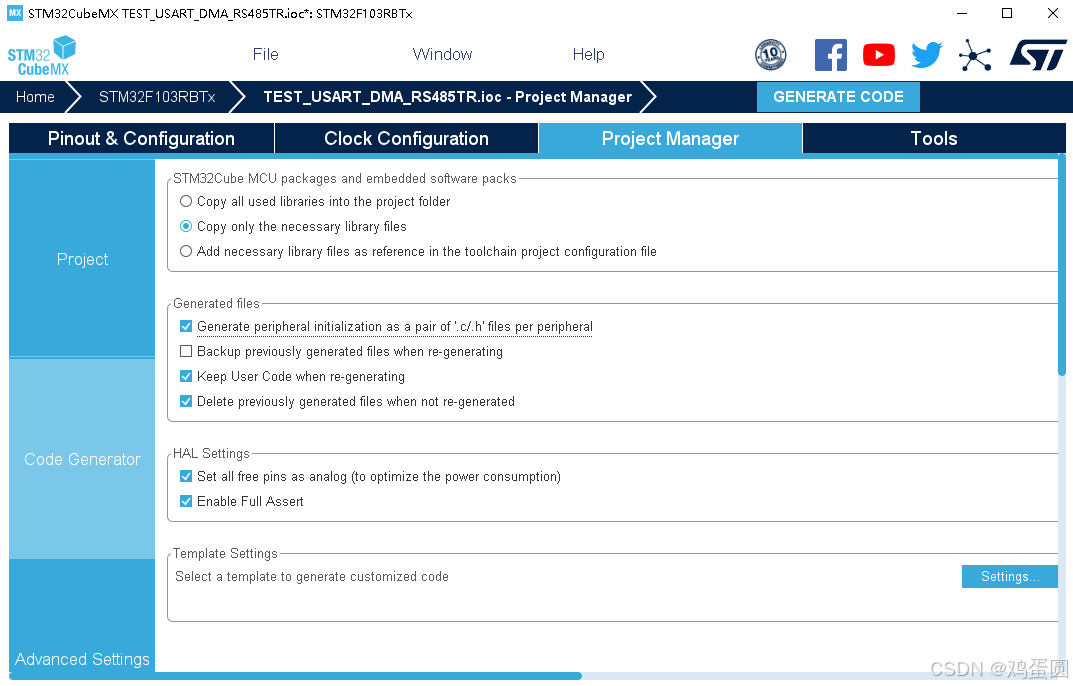Switch to Clock Configuration tab
1073x686 pixels.
pos(406,138)
